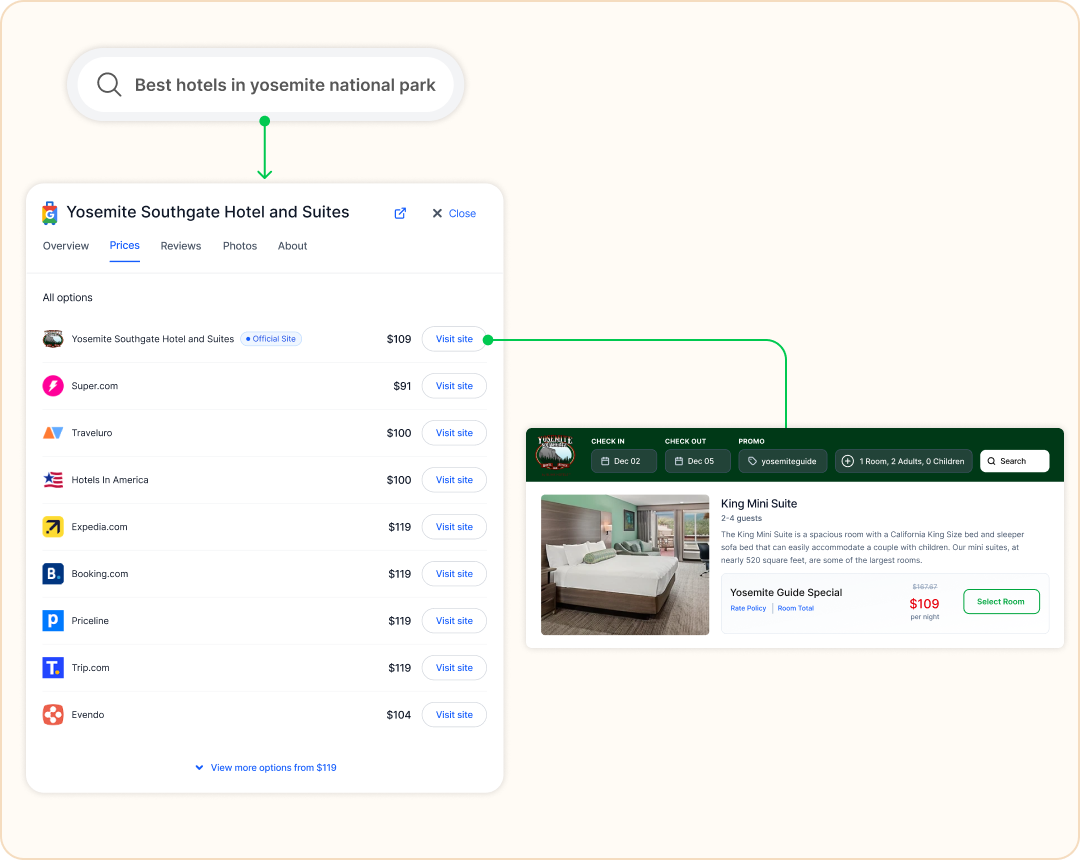Click the Evendo red logo
Viewport: 1080px width, 860px height.
(53, 715)
